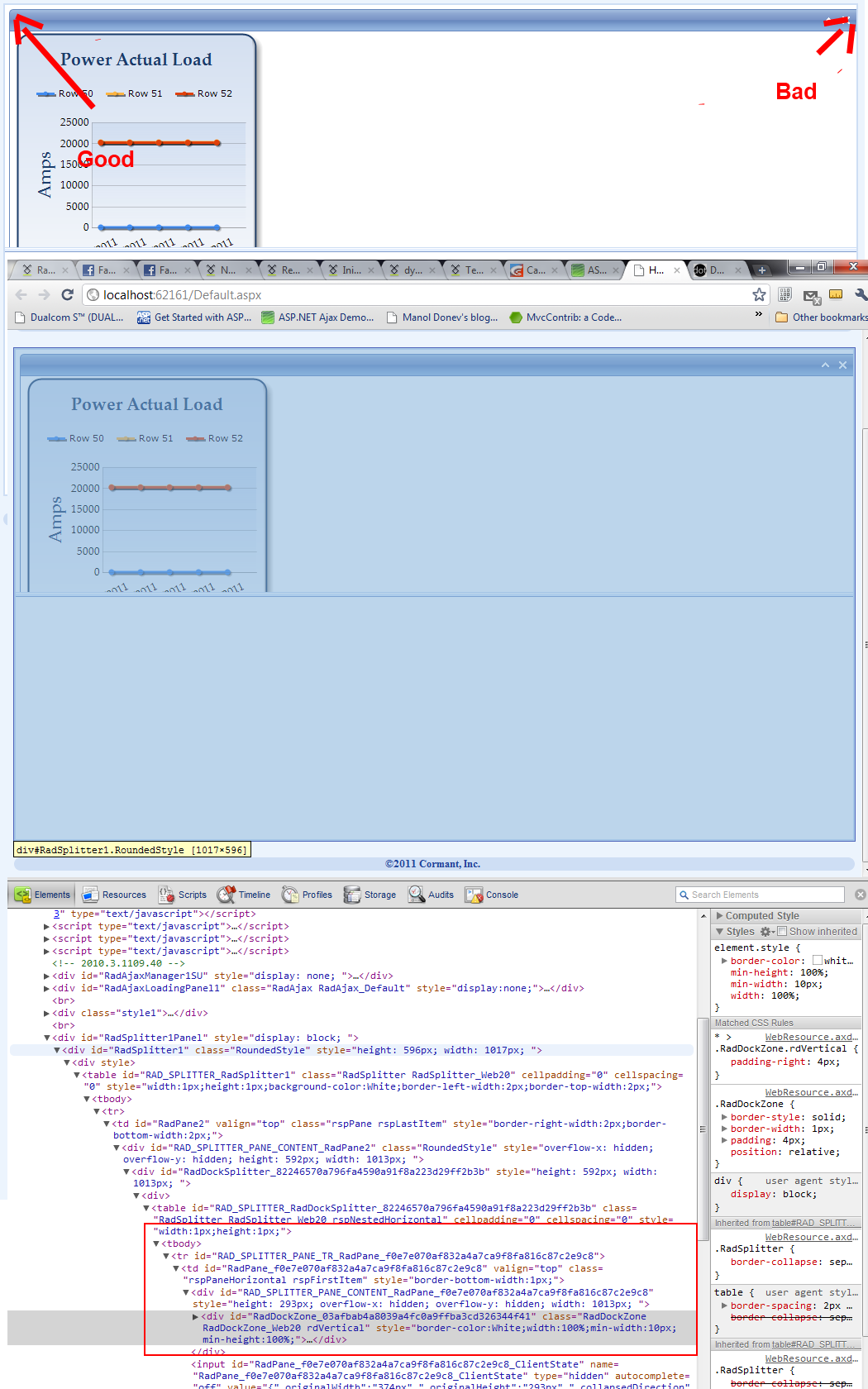
Task: Click the Search Elements field
Action: coord(760,895)
